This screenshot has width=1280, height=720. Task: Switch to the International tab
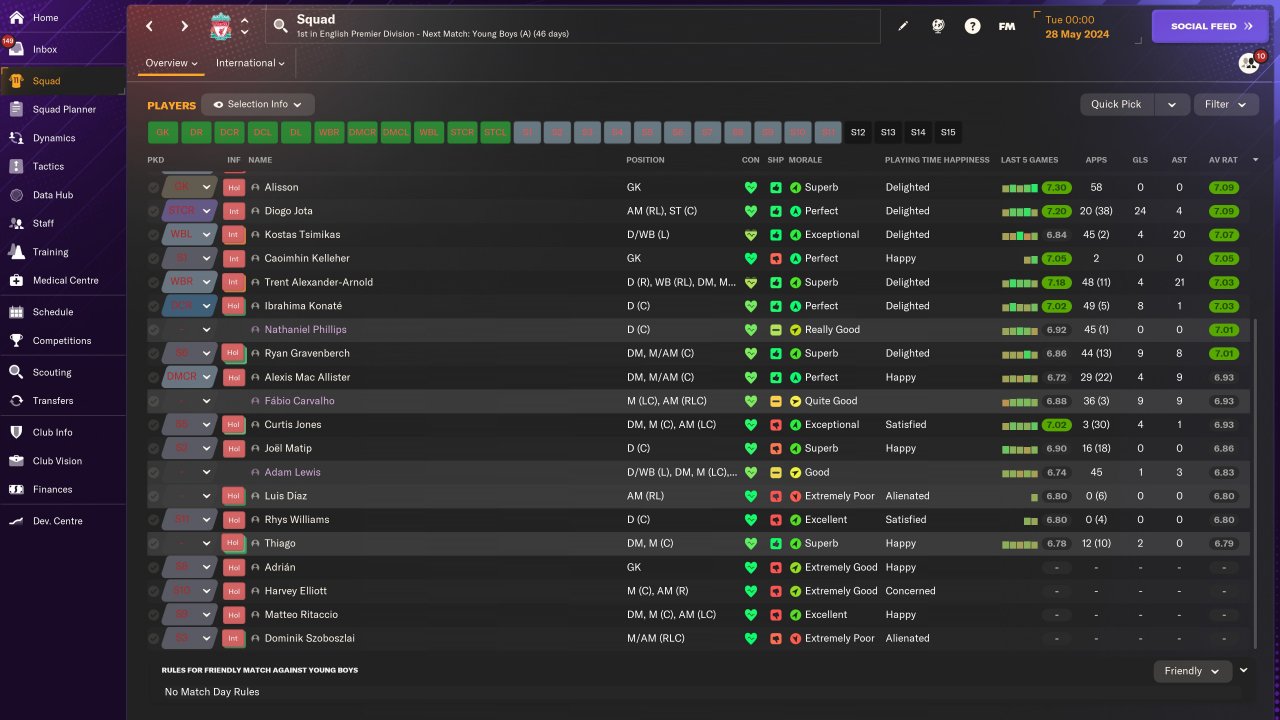(x=250, y=63)
